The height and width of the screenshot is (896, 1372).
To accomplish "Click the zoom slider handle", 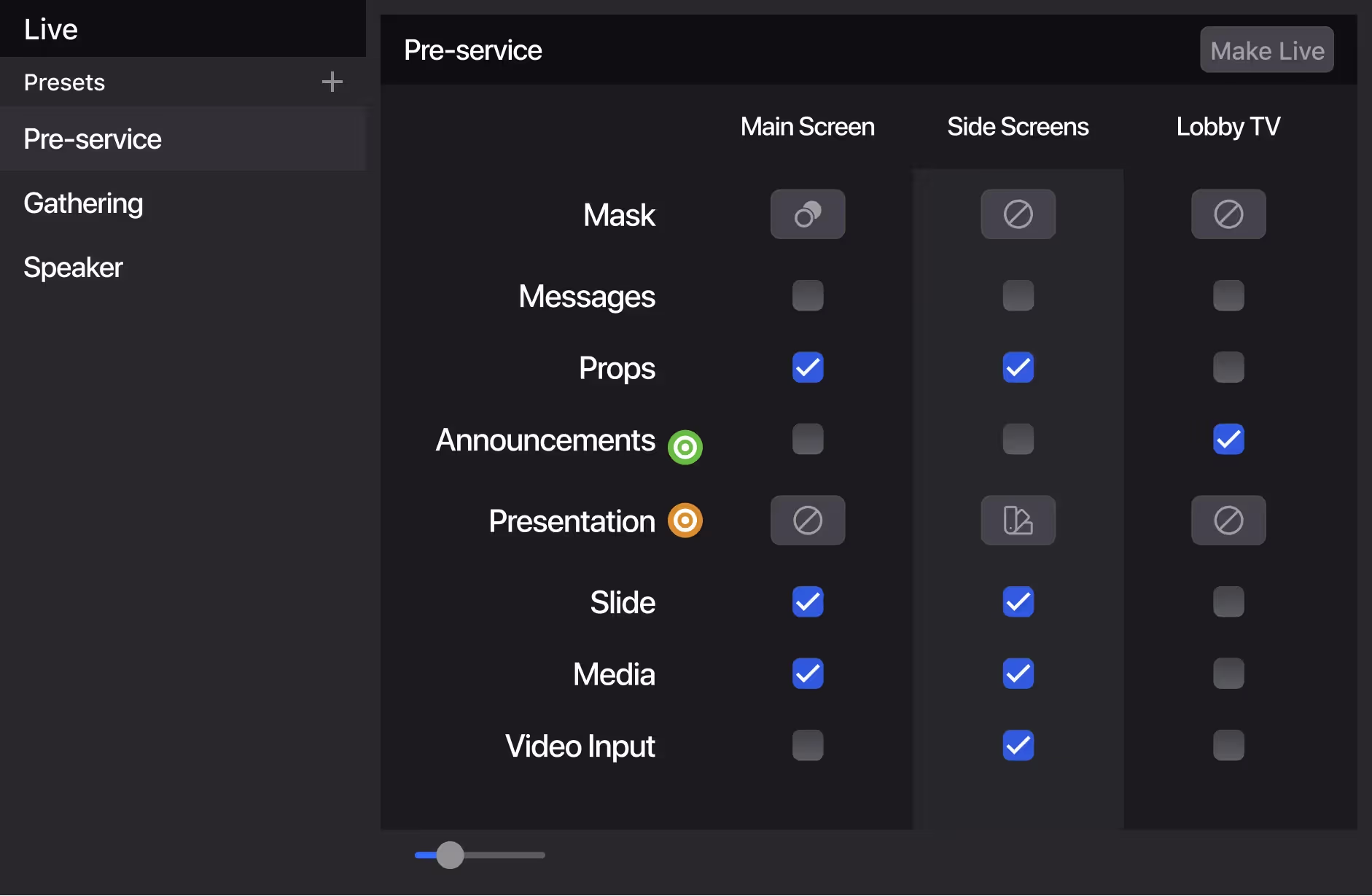I will pyautogui.click(x=450, y=854).
